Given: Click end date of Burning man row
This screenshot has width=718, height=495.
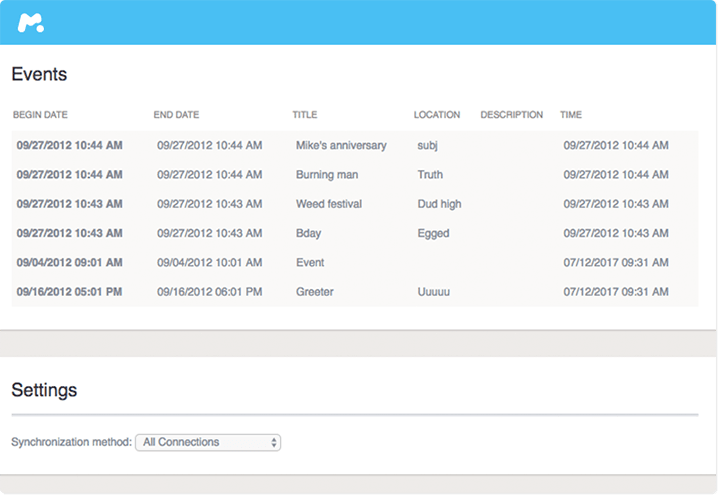Looking at the screenshot, I should [210, 175].
